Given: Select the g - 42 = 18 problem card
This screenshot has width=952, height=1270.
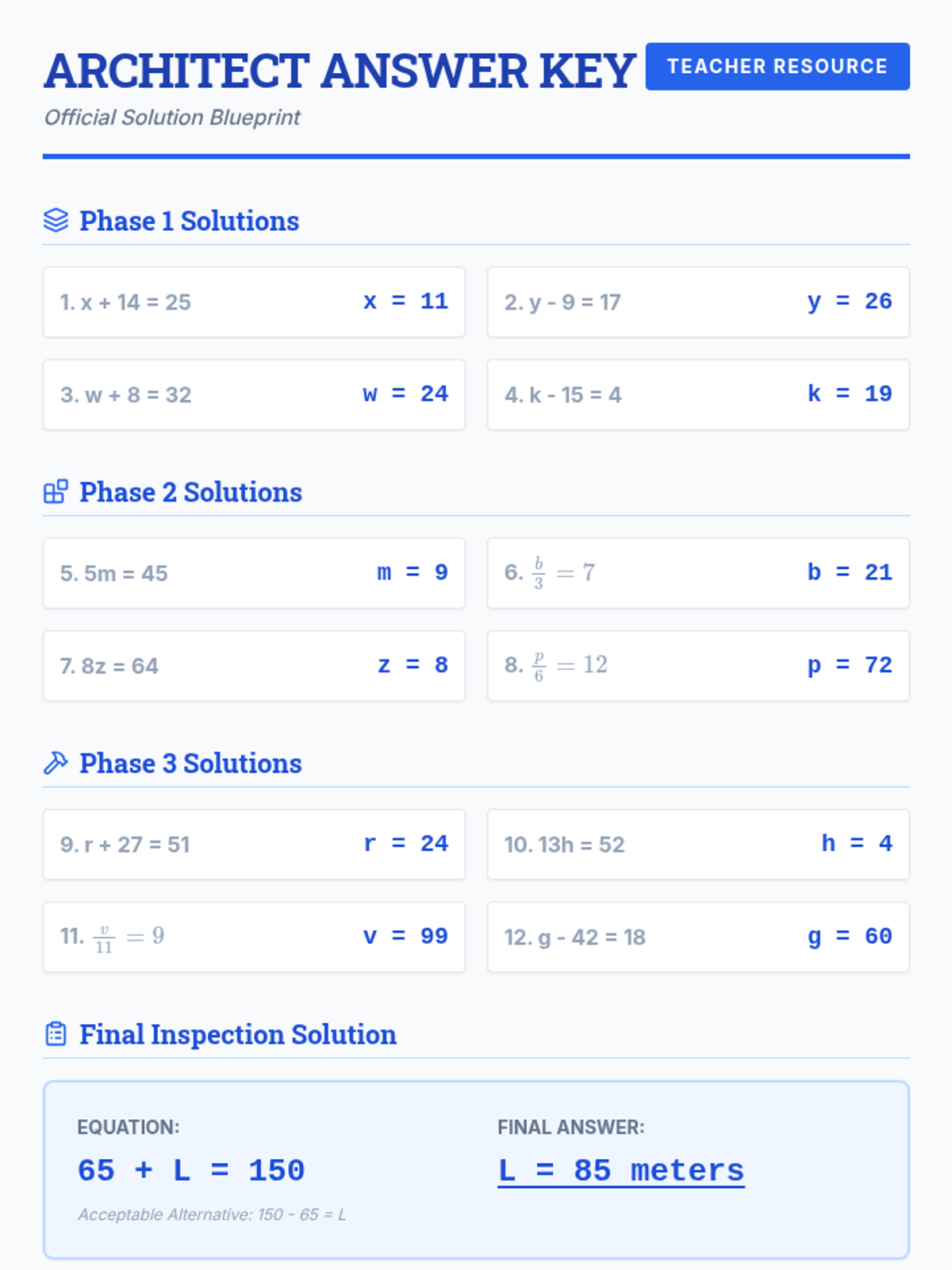Looking at the screenshot, I should (x=698, y=937).
